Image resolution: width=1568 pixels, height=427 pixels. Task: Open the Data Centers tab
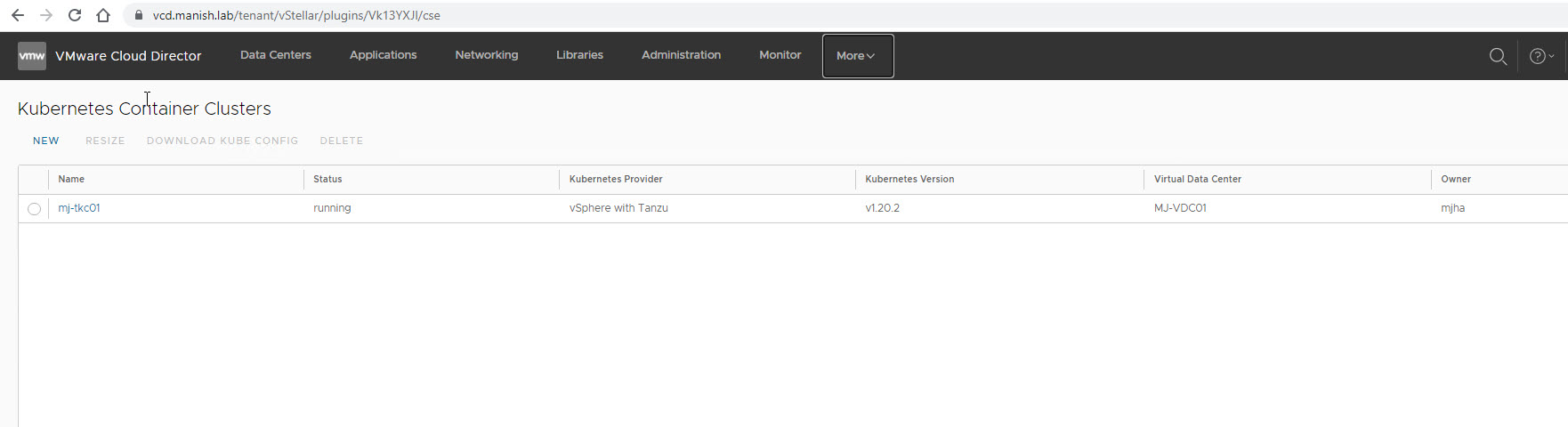click(x=276, y=55)
